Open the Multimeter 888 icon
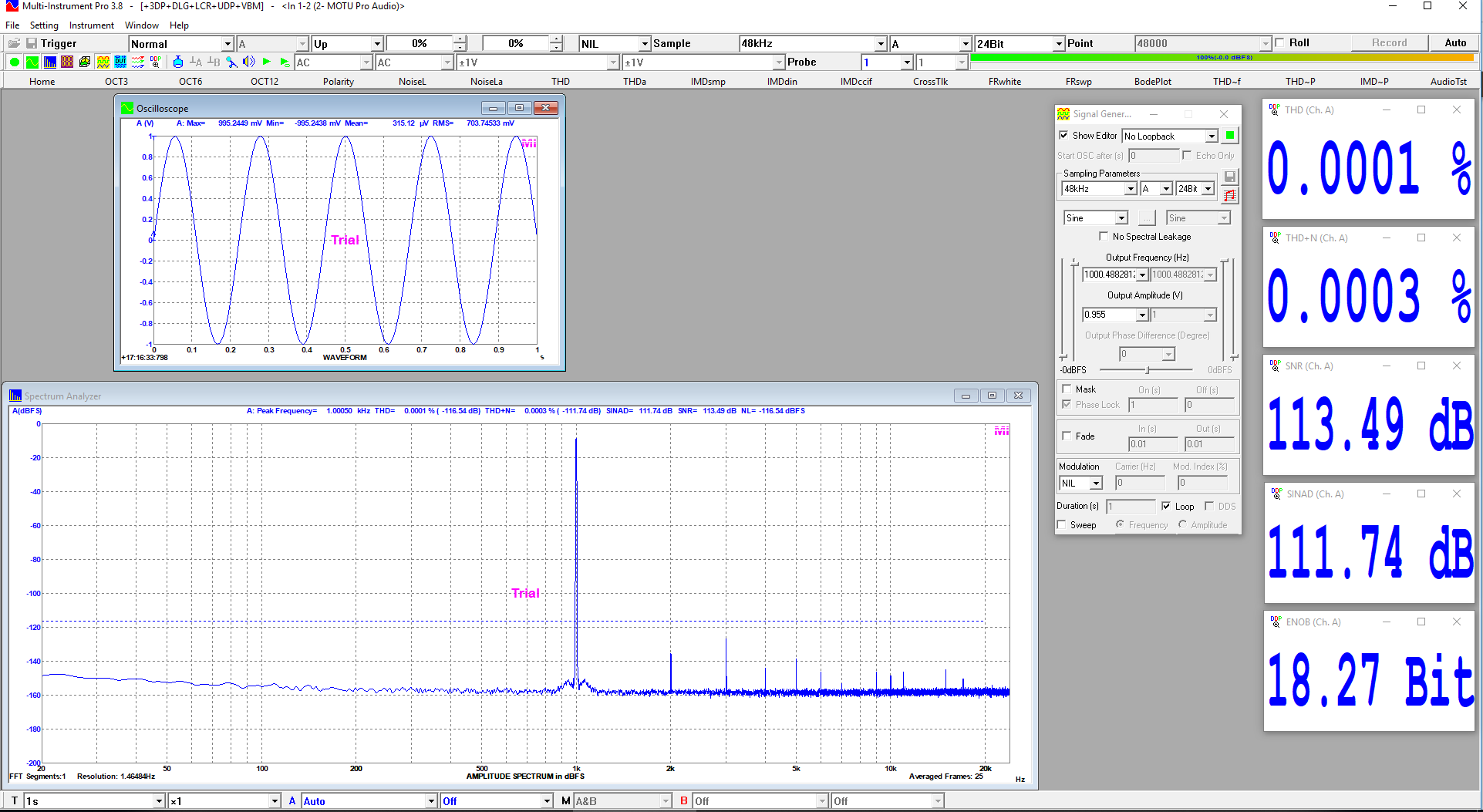 pos(67,62)
